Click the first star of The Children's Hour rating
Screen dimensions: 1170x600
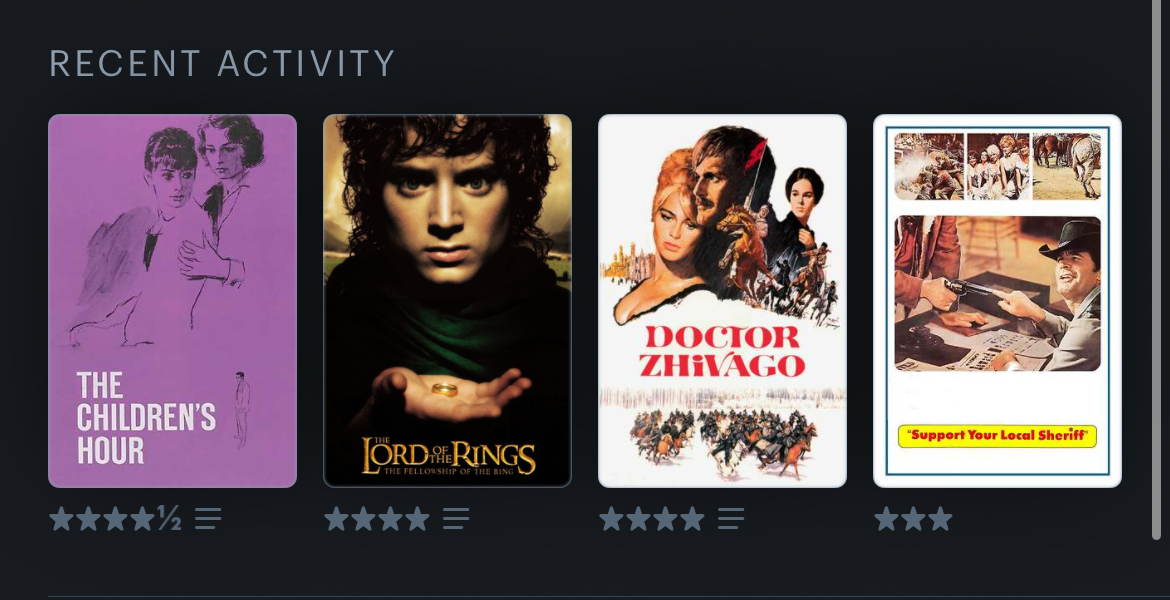tap(62, 519)
